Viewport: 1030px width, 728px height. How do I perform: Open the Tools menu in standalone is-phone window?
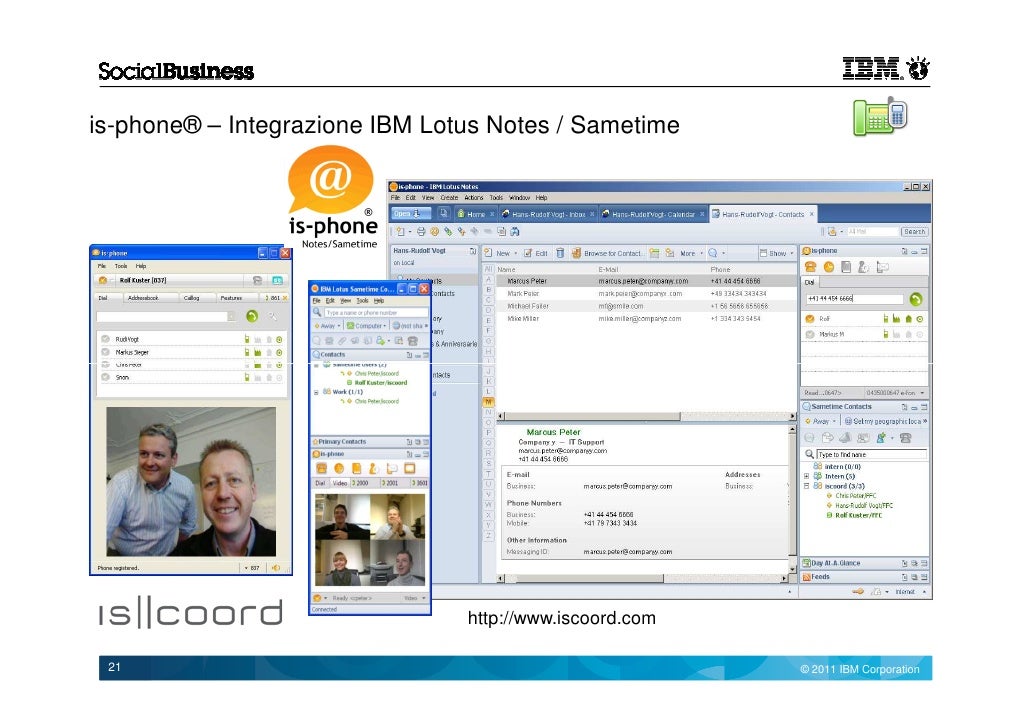click(121, 266)
